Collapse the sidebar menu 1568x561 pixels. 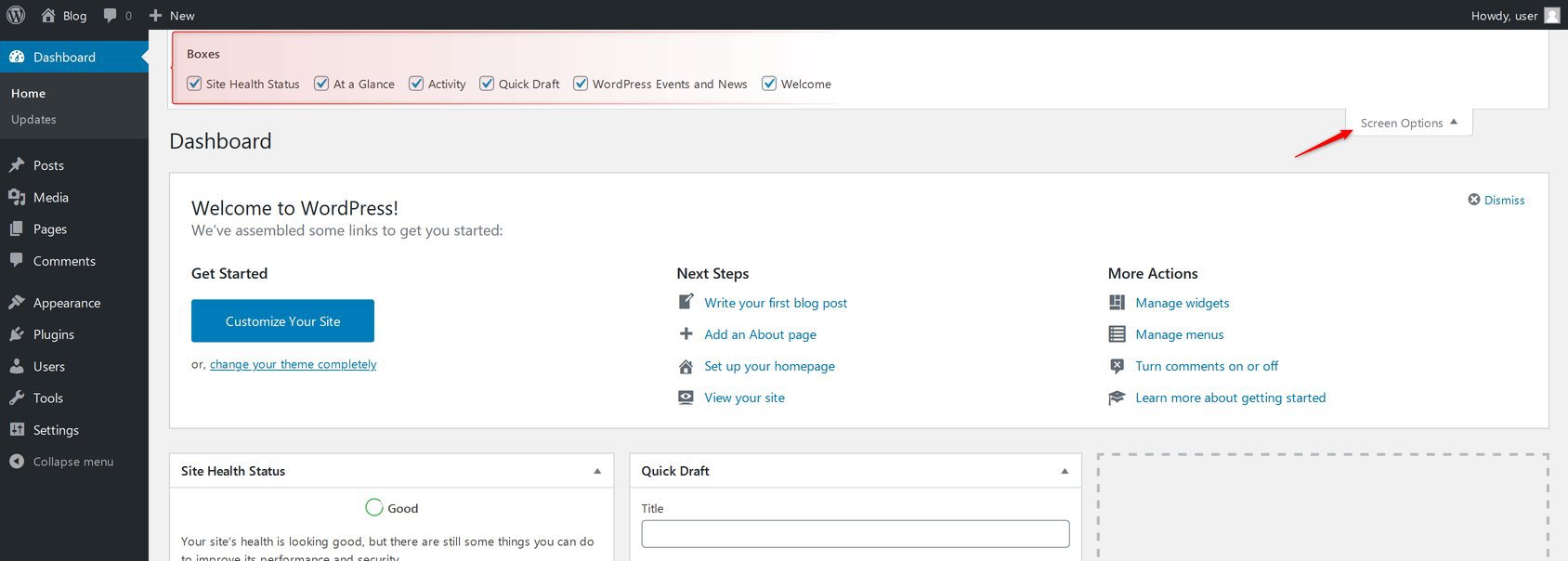click(61, 462)
